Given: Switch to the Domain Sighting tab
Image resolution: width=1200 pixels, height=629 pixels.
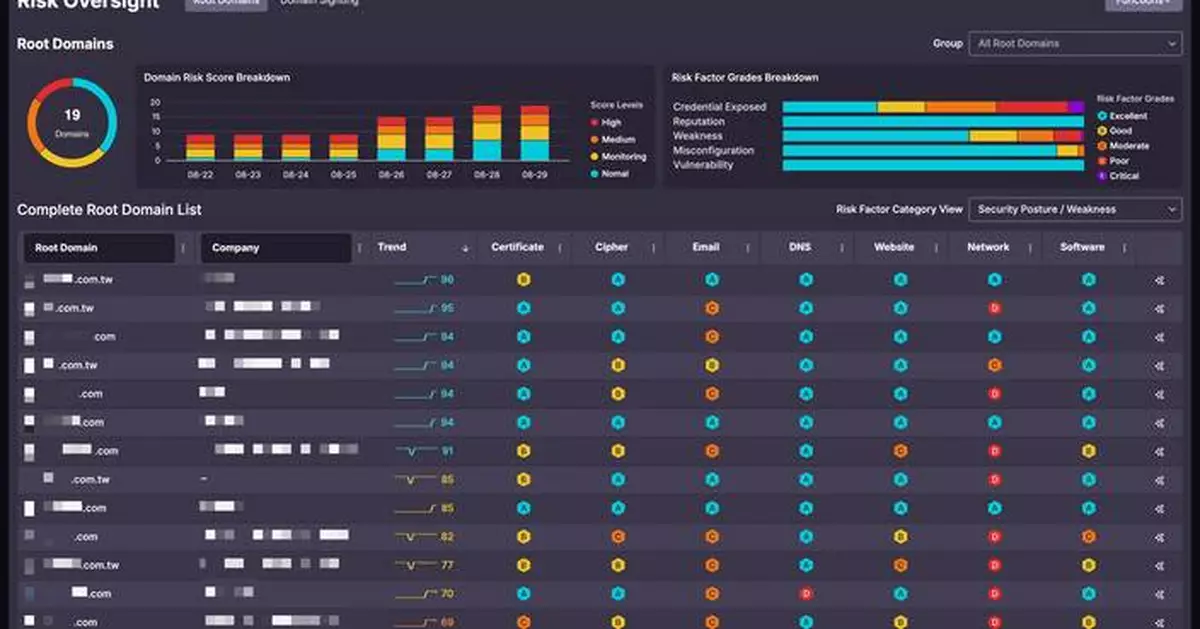Looking at the screenshot, I should [318, 3].
